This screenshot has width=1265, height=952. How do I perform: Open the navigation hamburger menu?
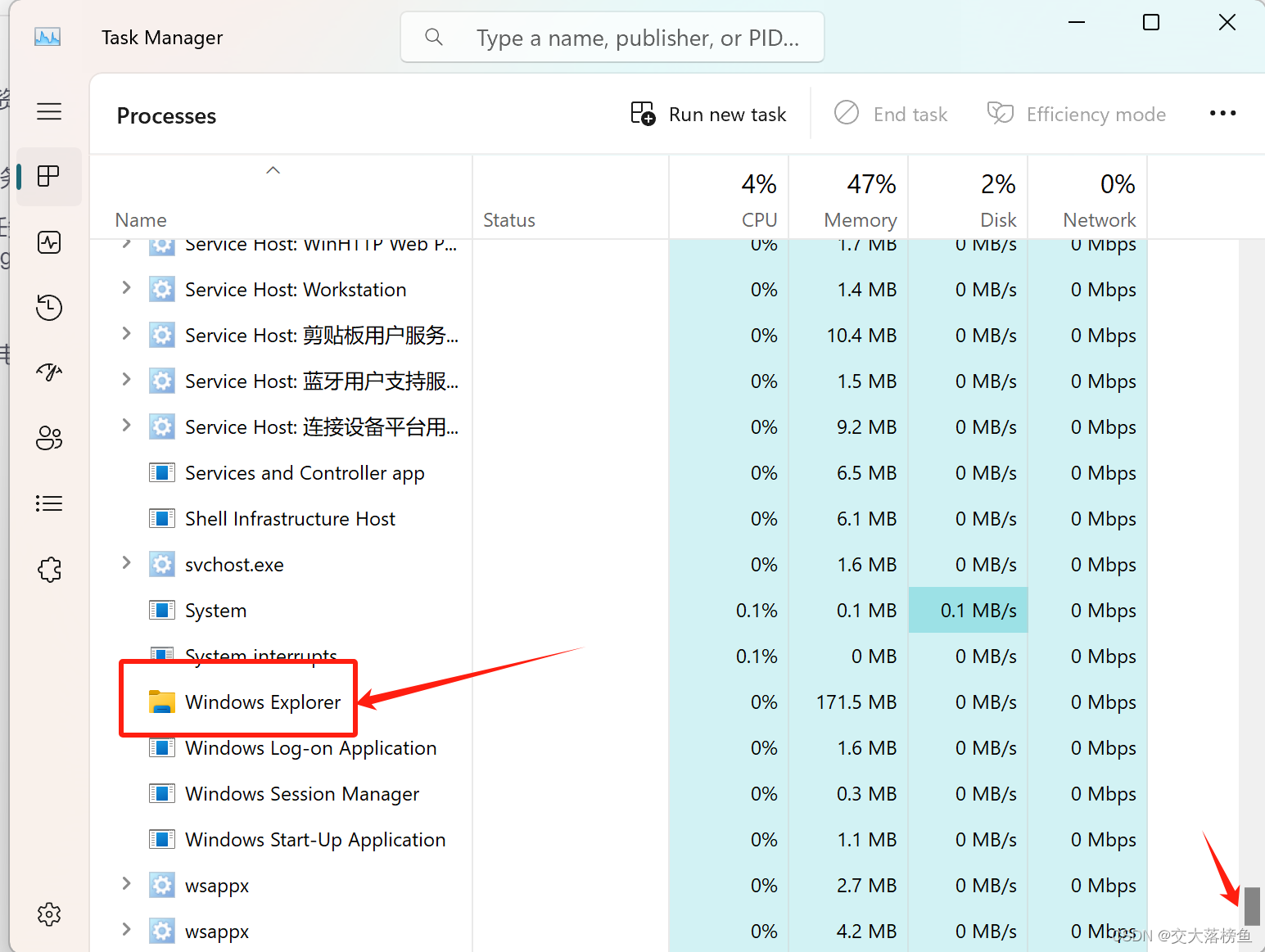[49, 111]
